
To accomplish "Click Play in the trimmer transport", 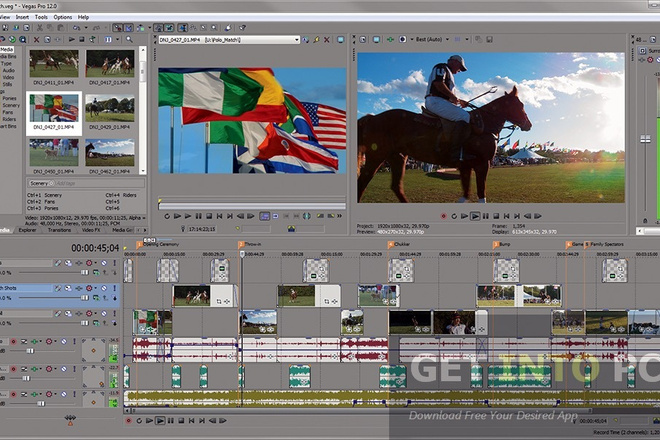I will pos(188,216).
